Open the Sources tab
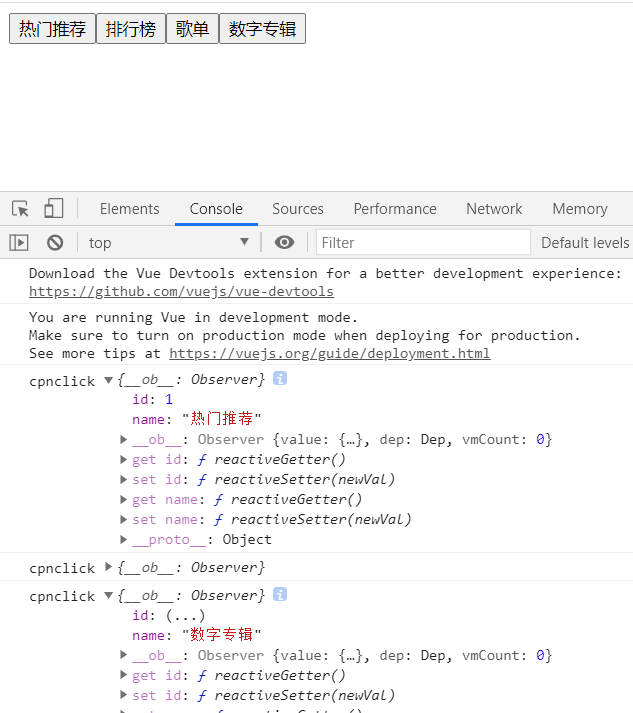This screenshot has width=633, height=713. coord(298,209)
